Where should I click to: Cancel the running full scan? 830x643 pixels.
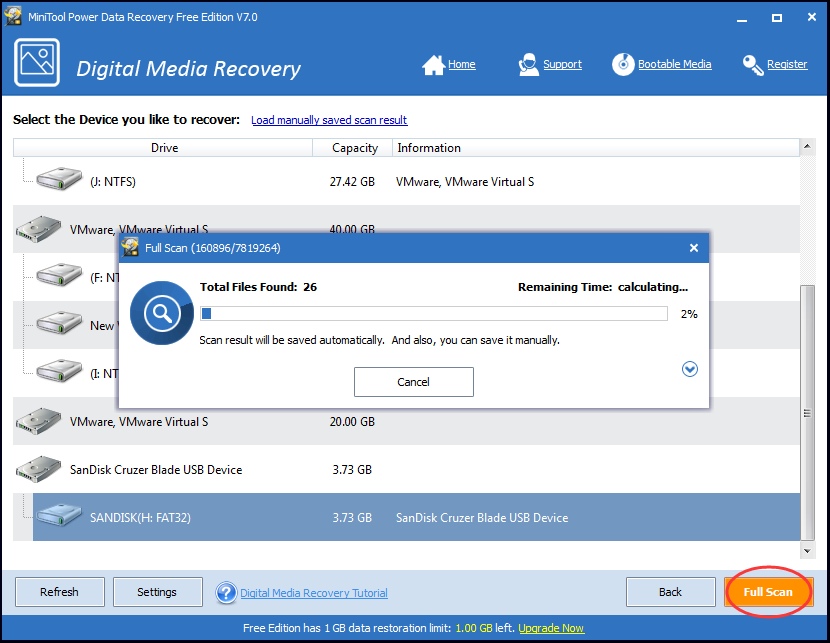click(x=414, y=382)
